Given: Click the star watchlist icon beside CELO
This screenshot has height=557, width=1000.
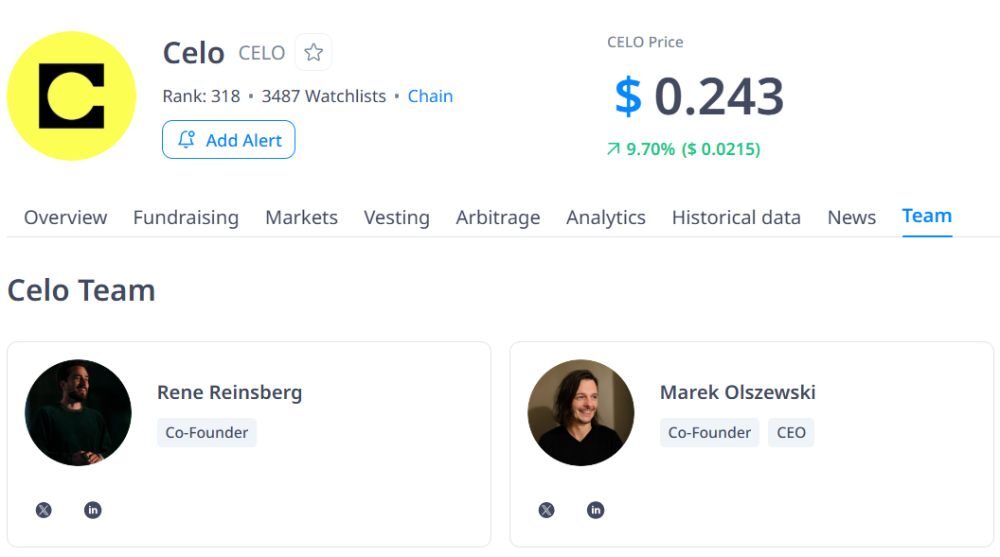Looking at the screenshot, I should pos(314,53).
